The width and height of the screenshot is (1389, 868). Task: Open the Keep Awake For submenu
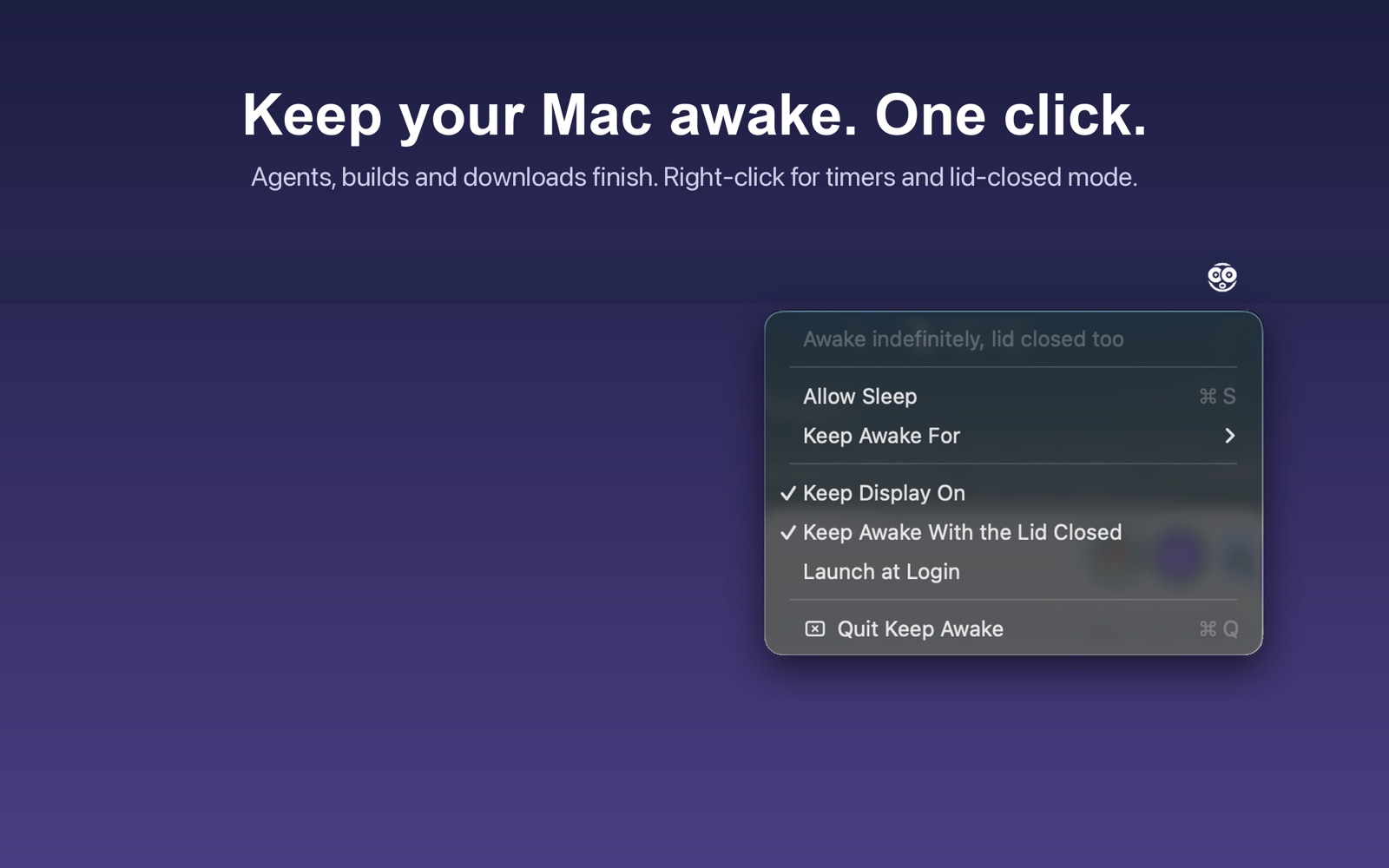[1013, 436]
